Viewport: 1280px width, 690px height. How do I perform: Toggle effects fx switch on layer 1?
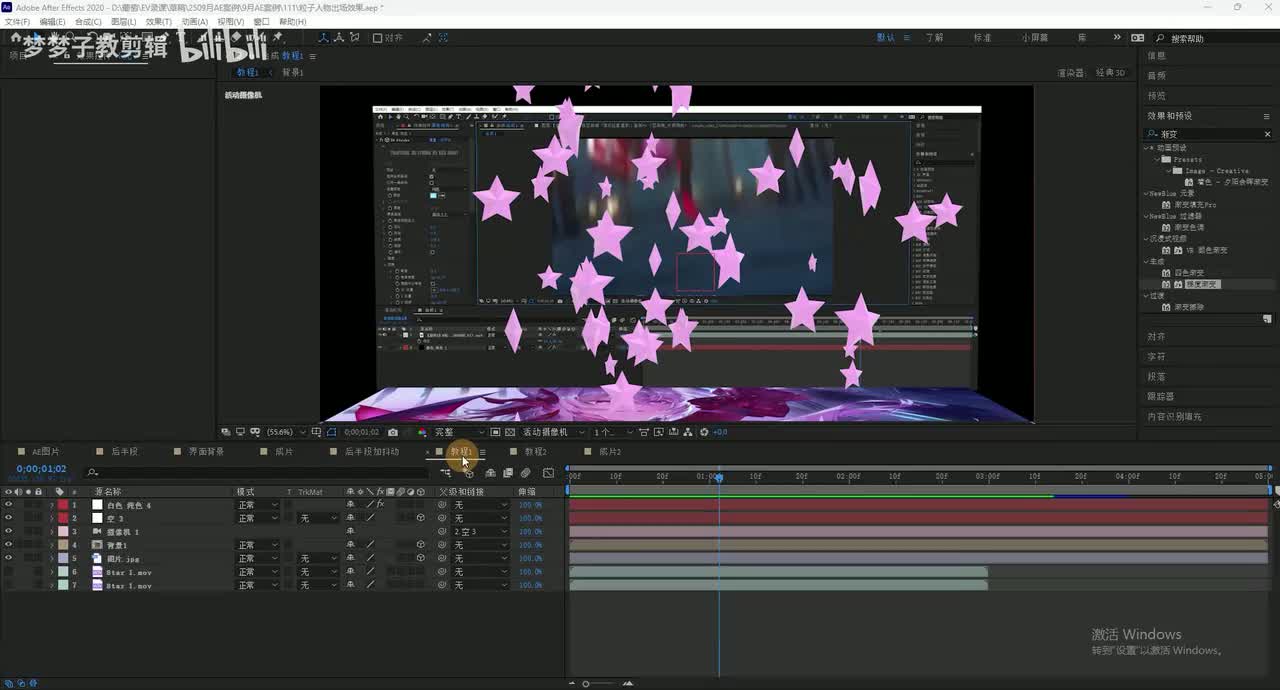380,505
